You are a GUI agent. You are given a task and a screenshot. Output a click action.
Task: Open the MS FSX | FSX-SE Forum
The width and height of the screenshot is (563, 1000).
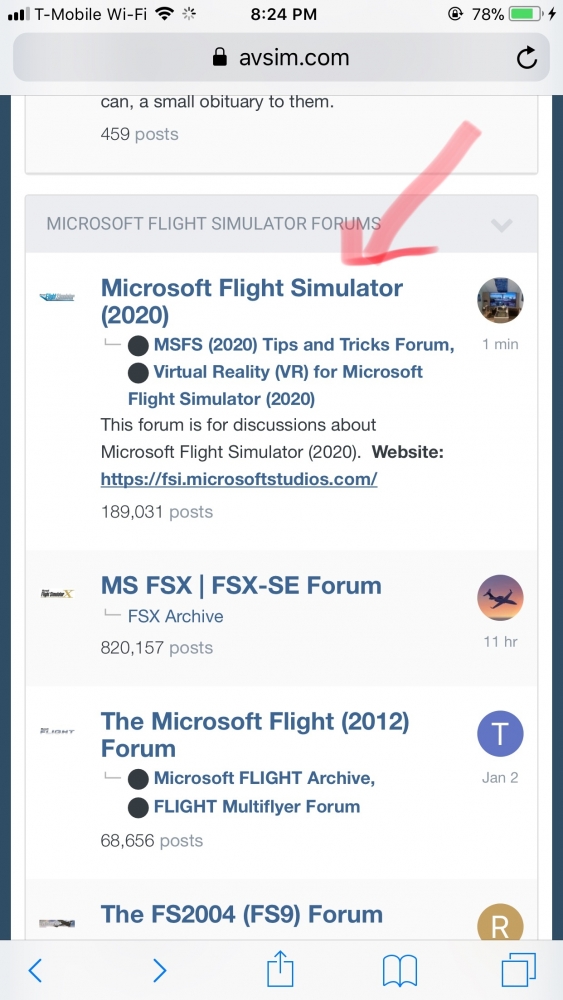(x=241, y=585)
